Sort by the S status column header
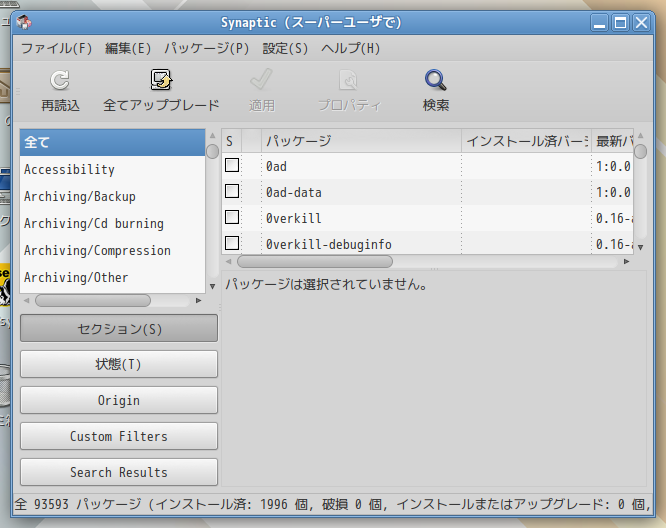The image size is (666, 528). coord(231,141)
